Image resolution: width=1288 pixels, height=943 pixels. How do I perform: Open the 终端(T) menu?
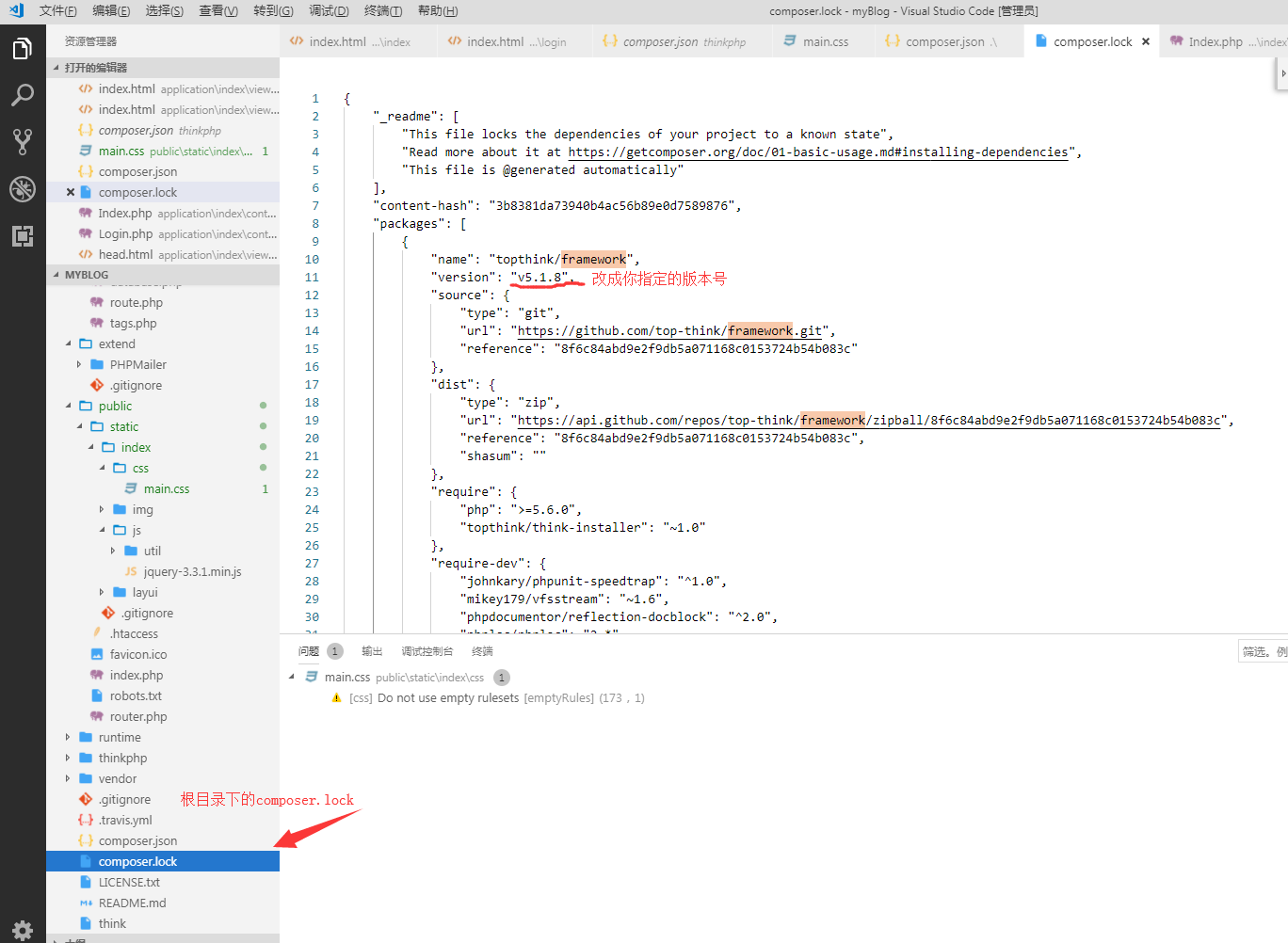click(383, 11)
